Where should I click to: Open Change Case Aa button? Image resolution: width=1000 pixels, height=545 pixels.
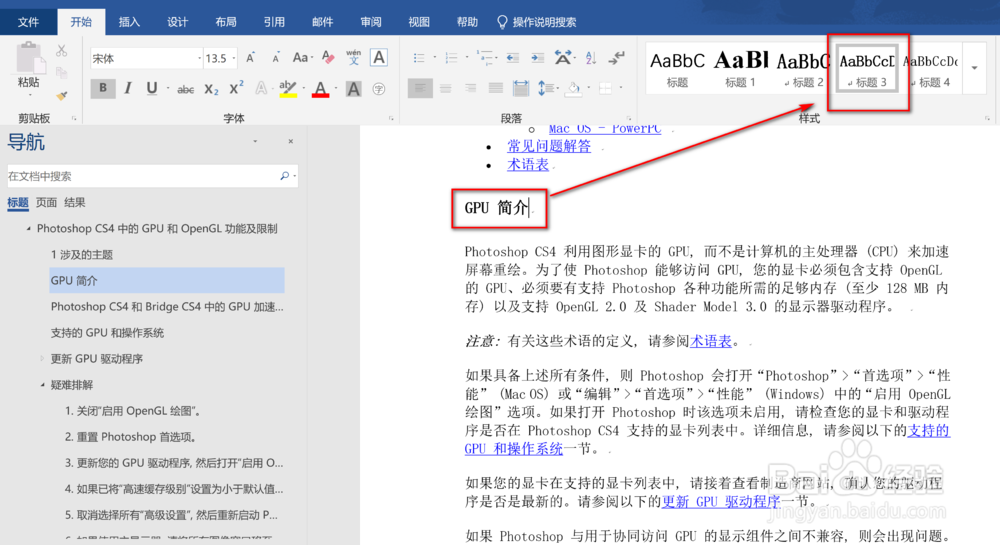click(x=300, y=58)
